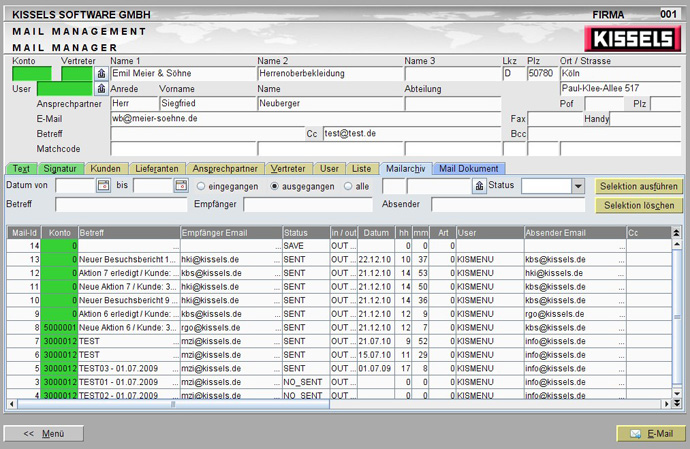690x449 pixels.
Task: Jump to top of mail table
Action: click(x=677, y=232)
